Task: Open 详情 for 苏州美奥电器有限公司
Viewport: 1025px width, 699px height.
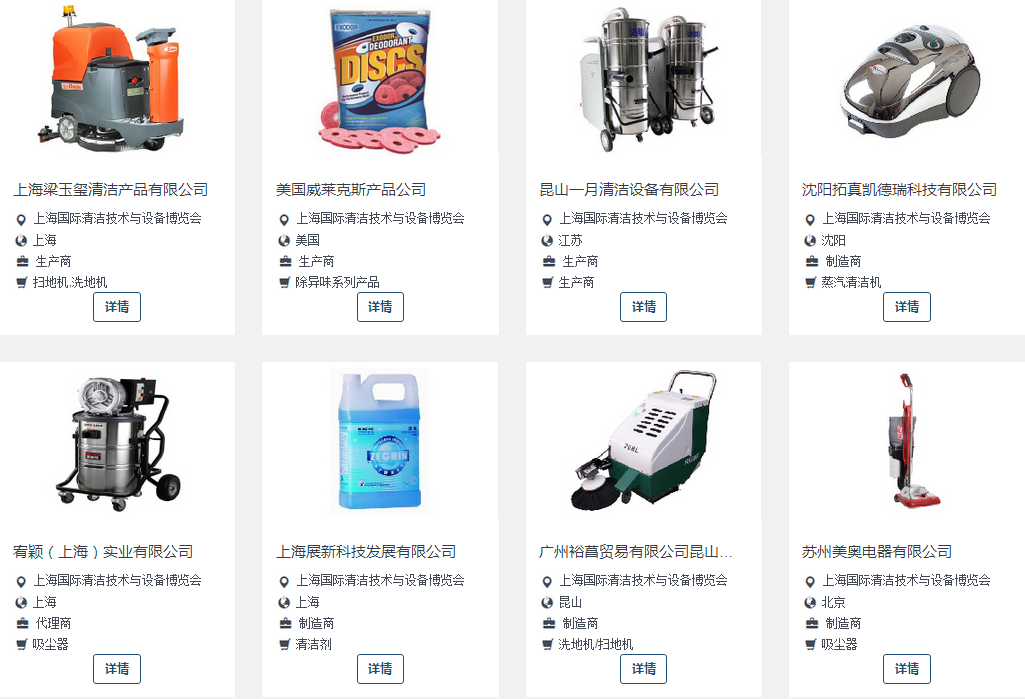Action: (907, 668)
